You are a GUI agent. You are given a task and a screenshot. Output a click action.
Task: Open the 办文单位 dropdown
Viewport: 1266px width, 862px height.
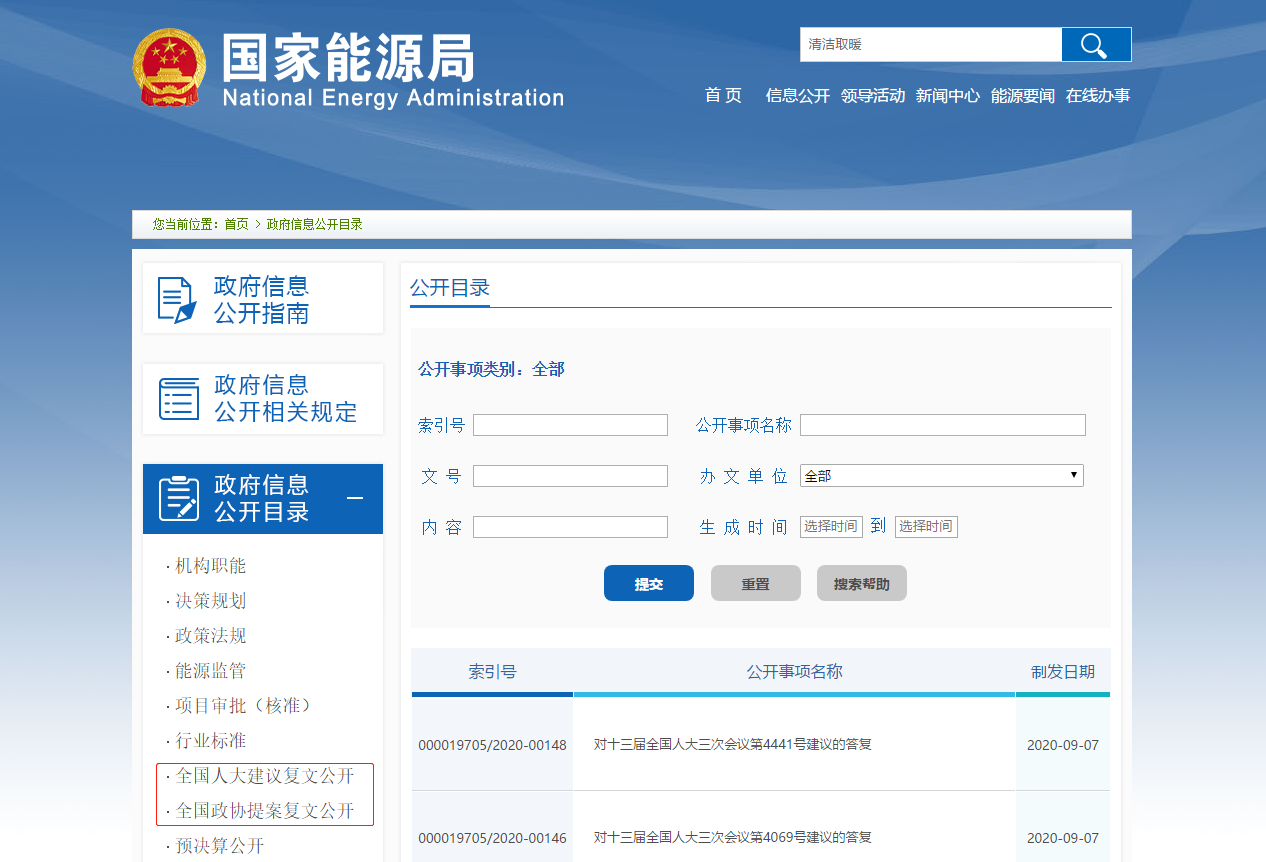[x=941, y=476]
